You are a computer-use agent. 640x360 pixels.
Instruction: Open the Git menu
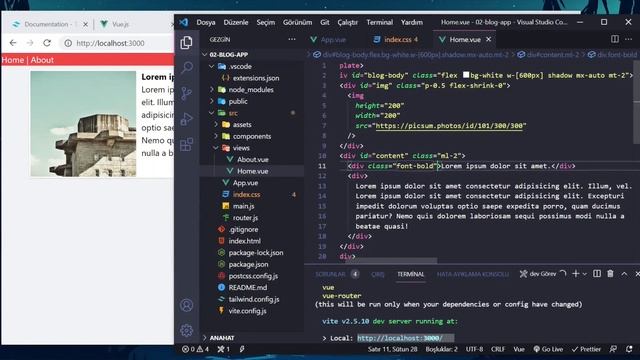(x=324, y=22)
